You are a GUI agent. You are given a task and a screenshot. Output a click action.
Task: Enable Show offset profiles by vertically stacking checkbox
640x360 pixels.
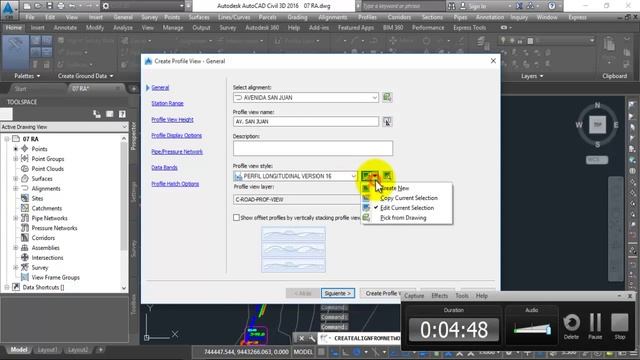[236, 218]
